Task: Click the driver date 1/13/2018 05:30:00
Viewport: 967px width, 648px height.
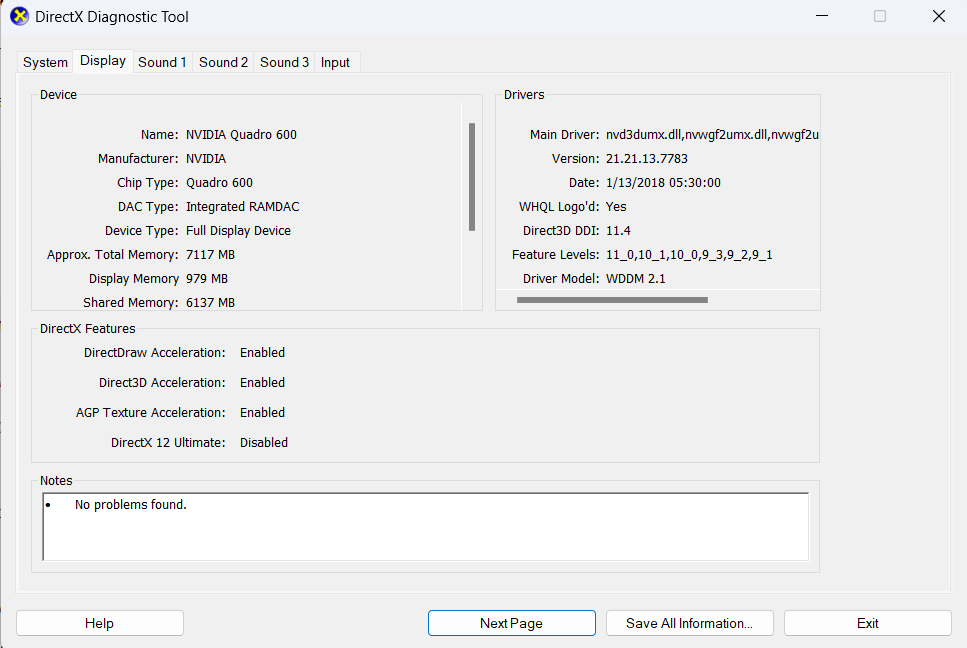Action: tap(663, 183)
